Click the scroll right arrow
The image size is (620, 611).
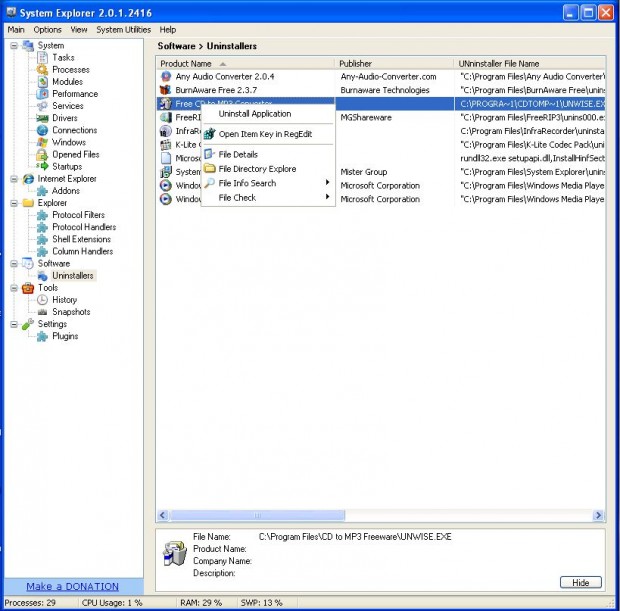(598, 515)
